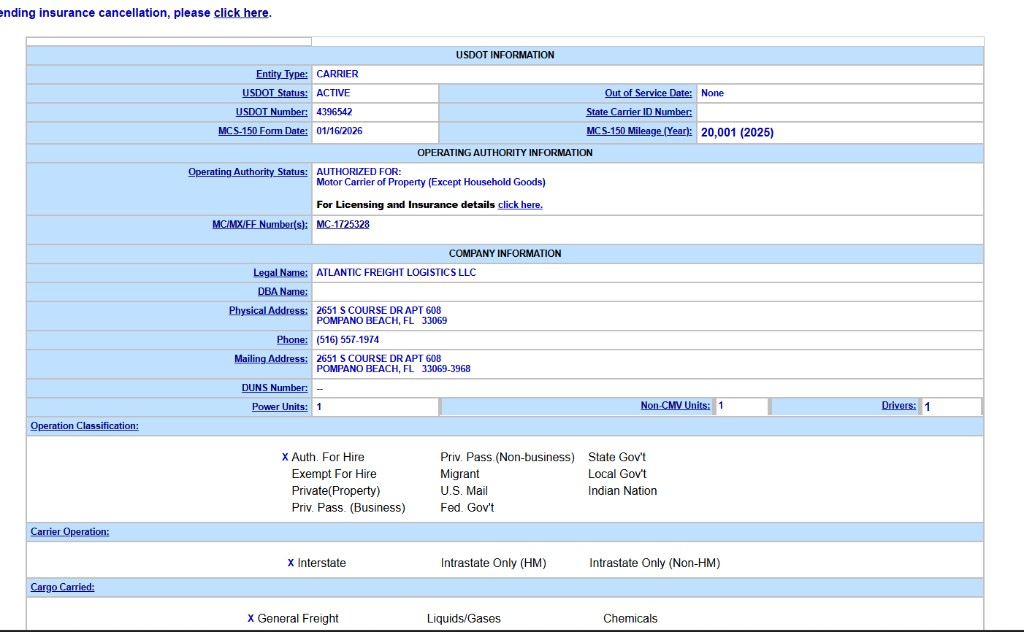Click the Liquids/Gases cargo entry
The width and height of the screenshot is (1024, 632).
coord(464,618)
